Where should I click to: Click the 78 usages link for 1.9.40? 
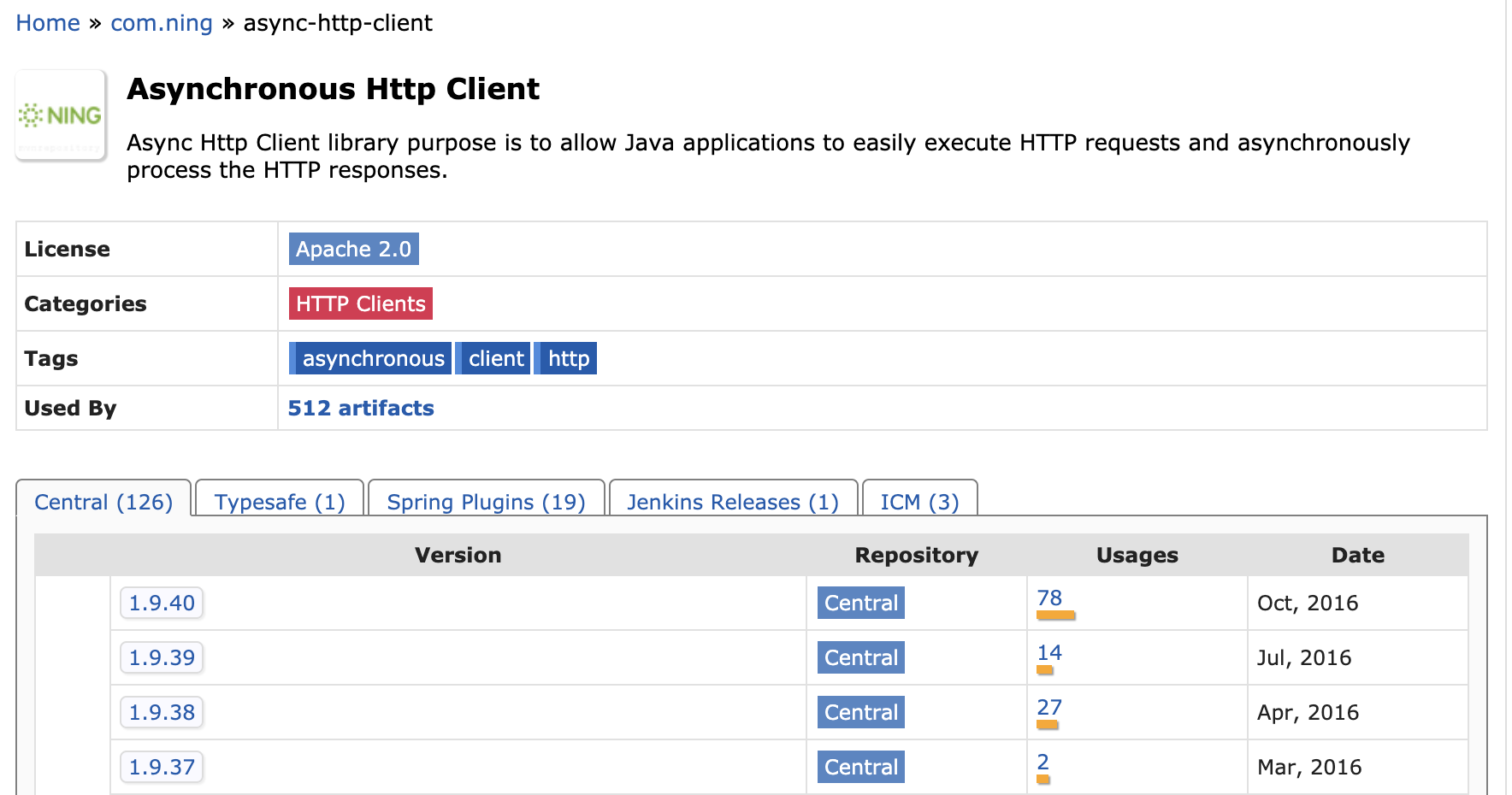1049,598
